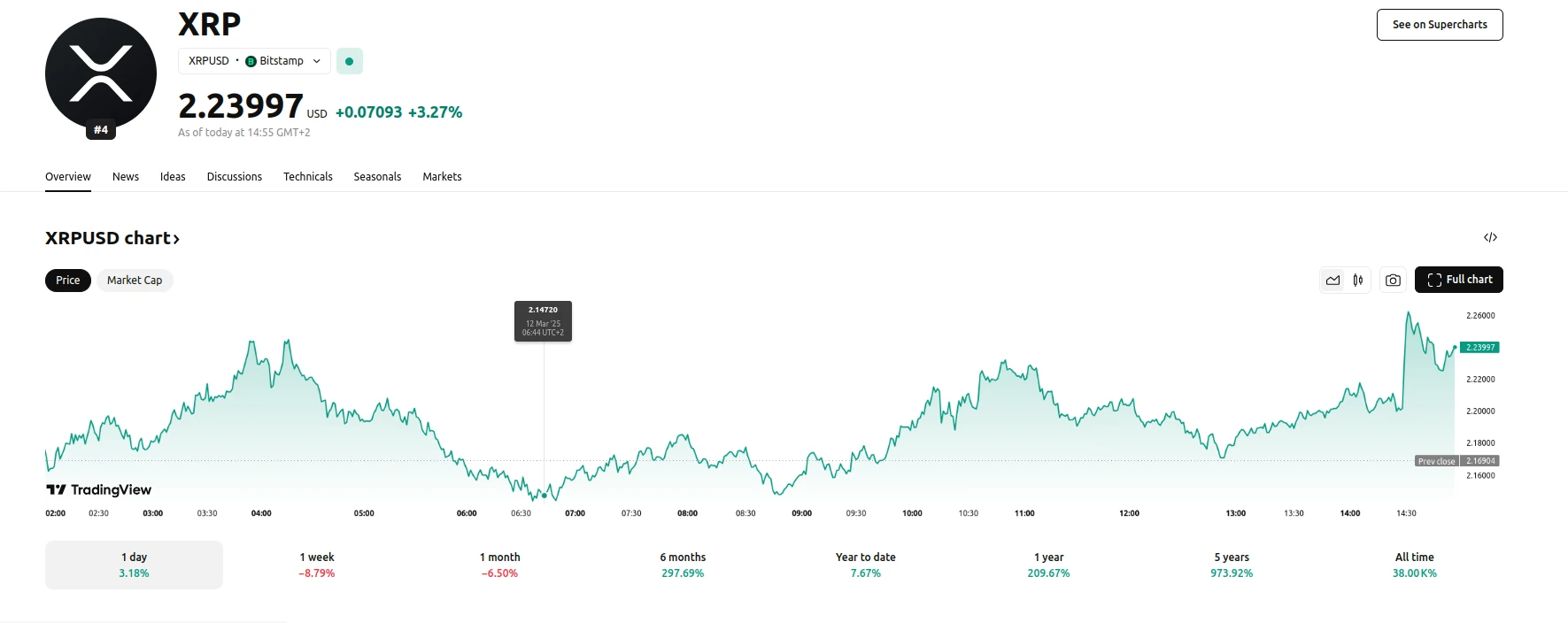Select the Price chart toggle
This screenshot has height=623, width=1568.
[68, 281]
